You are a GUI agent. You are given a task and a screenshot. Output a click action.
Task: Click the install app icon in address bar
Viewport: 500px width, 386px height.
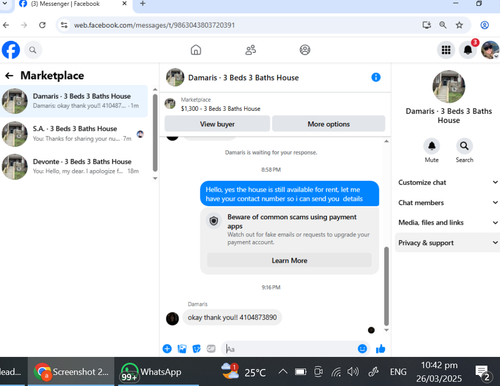point(426,25)
